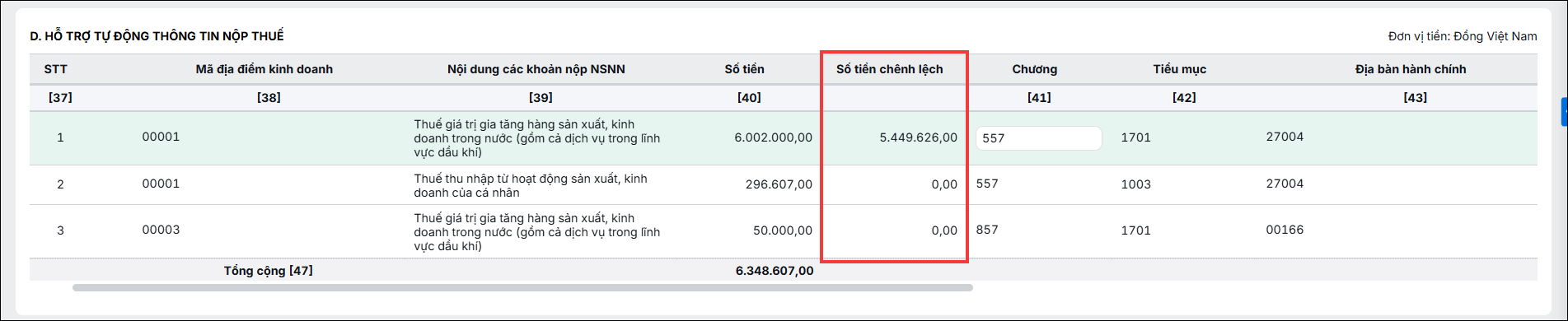
Task: Click the 'Số tiền' column header
Action: tap(744, 69)
